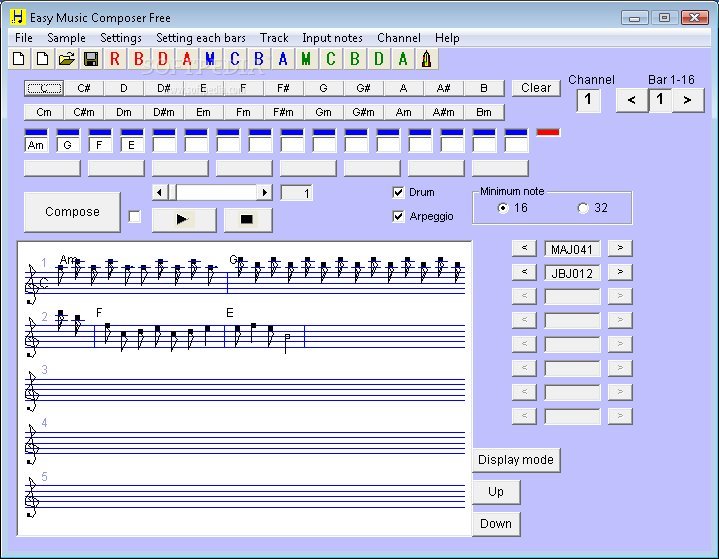Click the green A toolbar icon
Screen dimensions: 719x559
pos(403,59)
